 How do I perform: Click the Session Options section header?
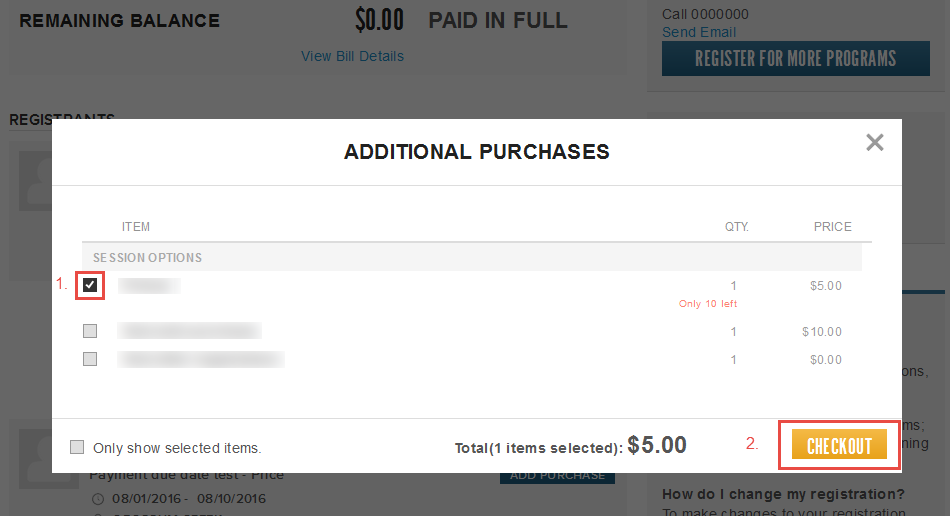[x=148, y=258]
